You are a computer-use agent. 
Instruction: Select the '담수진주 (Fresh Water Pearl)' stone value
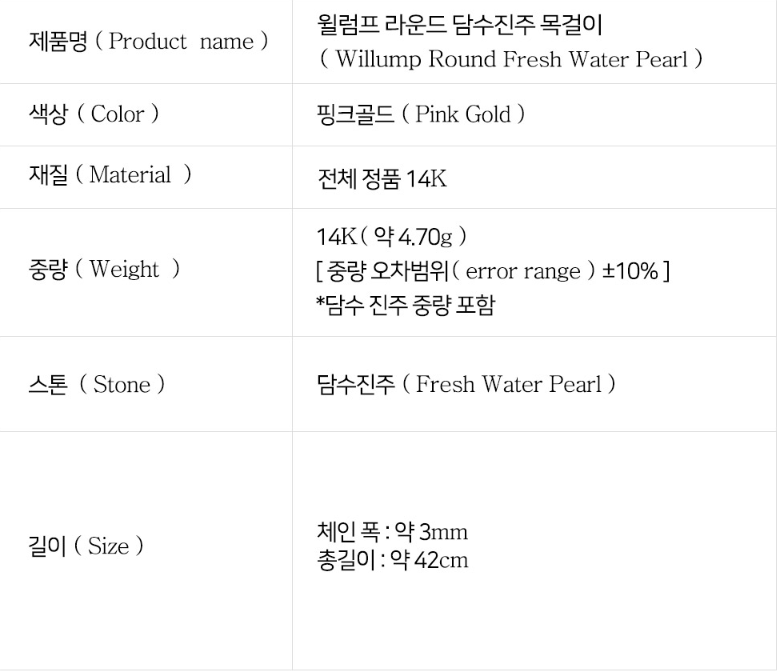[x=465, y=384]
